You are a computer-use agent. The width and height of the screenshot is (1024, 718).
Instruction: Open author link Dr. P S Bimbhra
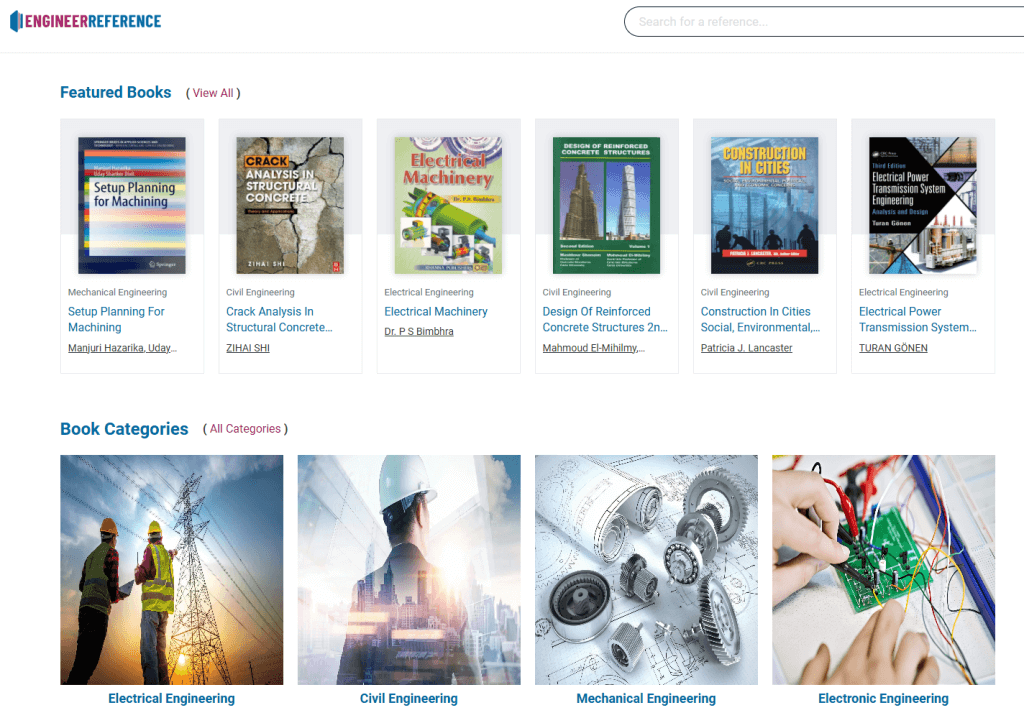[x=419, y=332]
